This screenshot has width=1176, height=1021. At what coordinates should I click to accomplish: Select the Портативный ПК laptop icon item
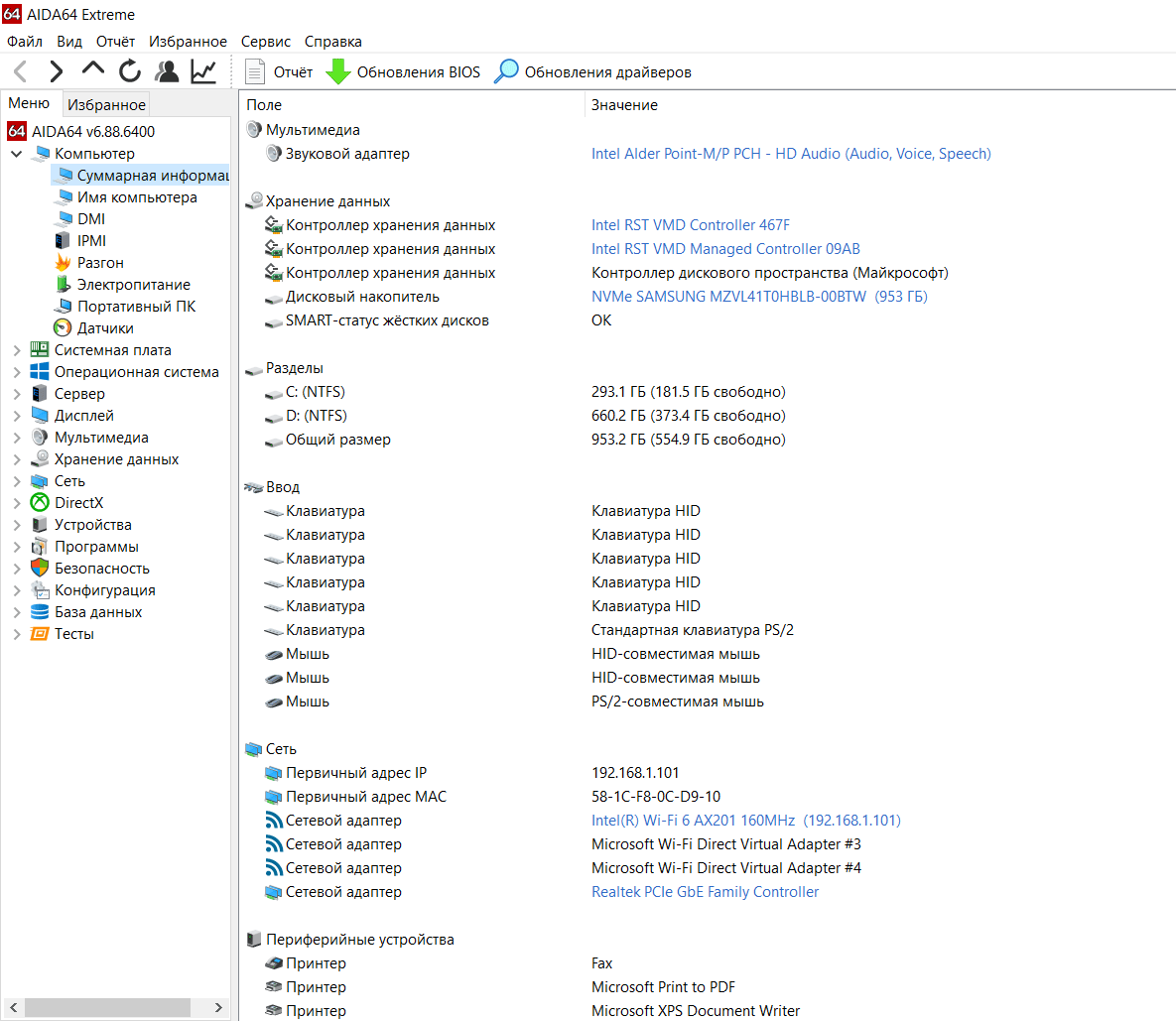63,306
